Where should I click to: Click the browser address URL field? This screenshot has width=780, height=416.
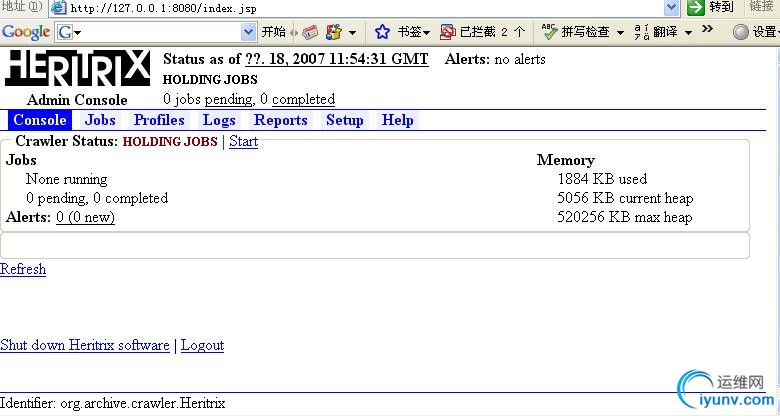(x=366, y=8)
